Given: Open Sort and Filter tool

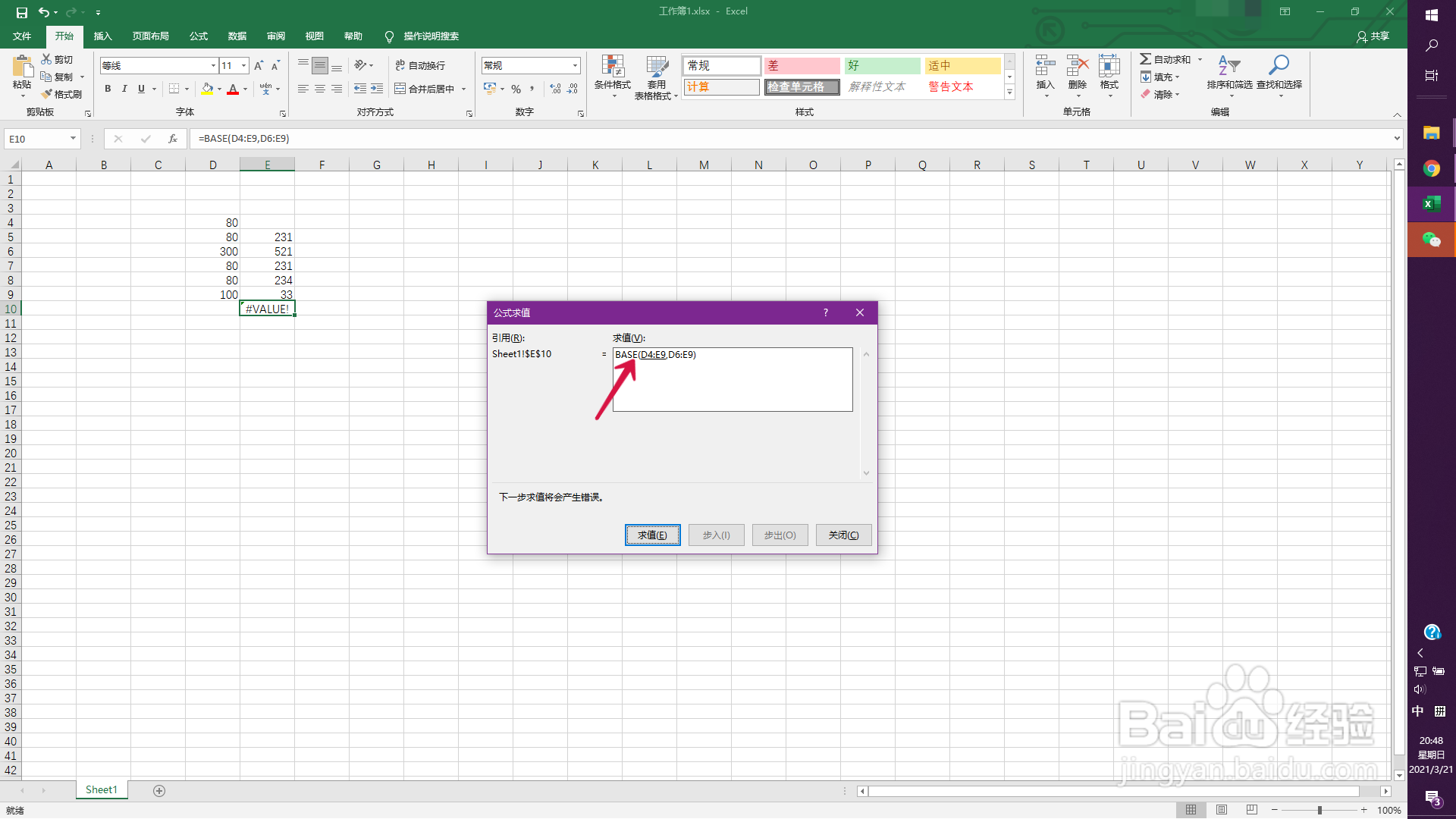Looking at the screenshot, I should pyautogui.click(x=1228, y=68).
